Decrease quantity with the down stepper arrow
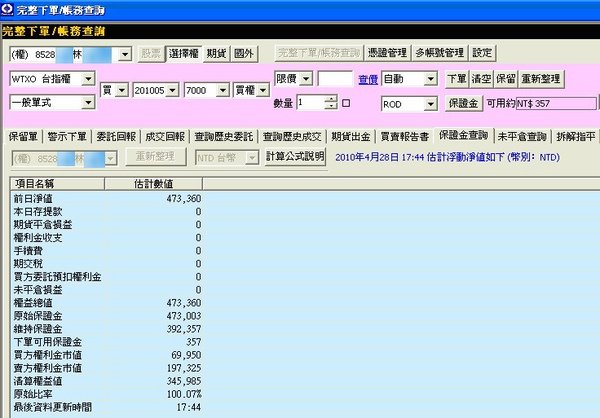Image resolution: width=600 pixels, height=418 pixels. click(x=331, y=106)
